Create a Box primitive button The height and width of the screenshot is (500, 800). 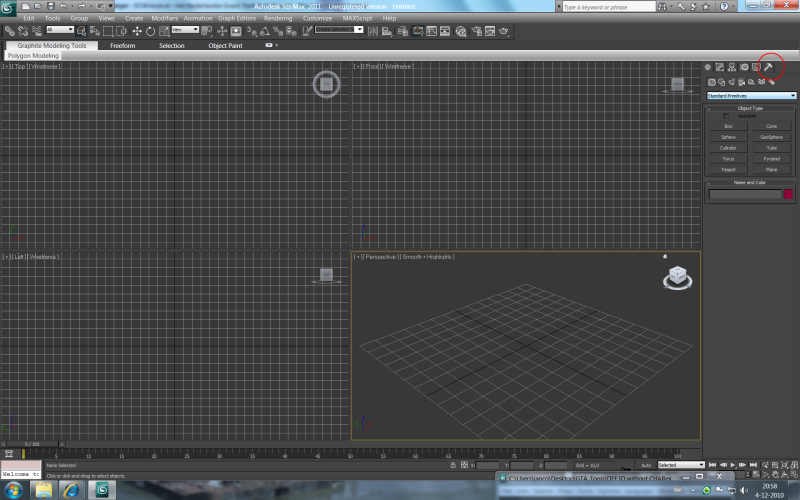pos(729,126)
